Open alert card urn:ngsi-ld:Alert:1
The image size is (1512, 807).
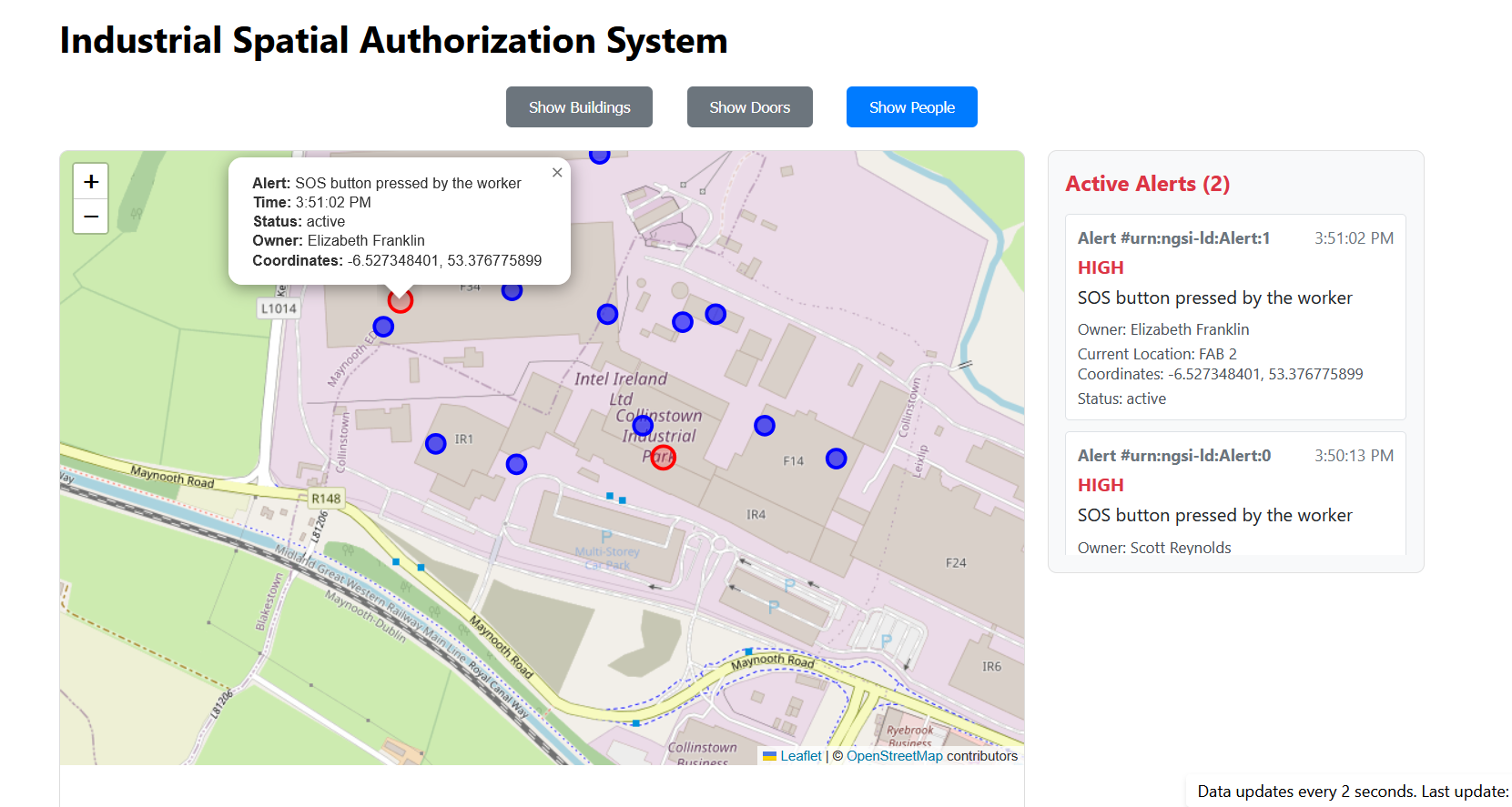[1235, 317]
